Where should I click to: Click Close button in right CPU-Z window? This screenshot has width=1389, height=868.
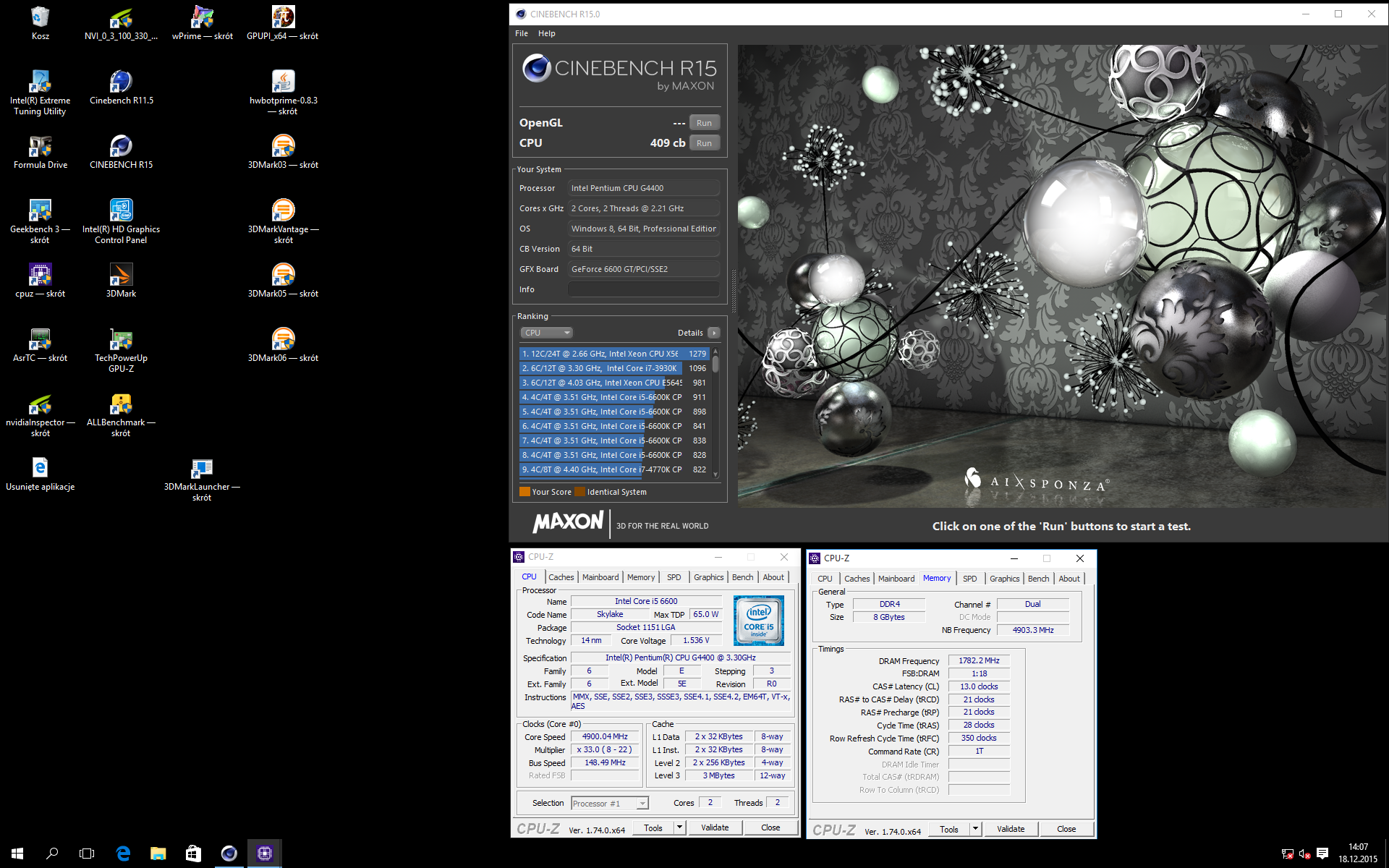pos(1066,830)
